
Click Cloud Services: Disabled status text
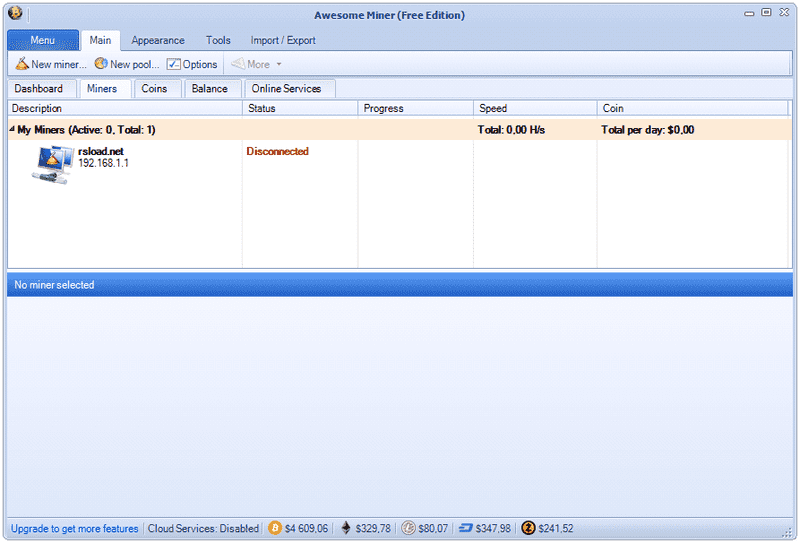tap(203, 528)
